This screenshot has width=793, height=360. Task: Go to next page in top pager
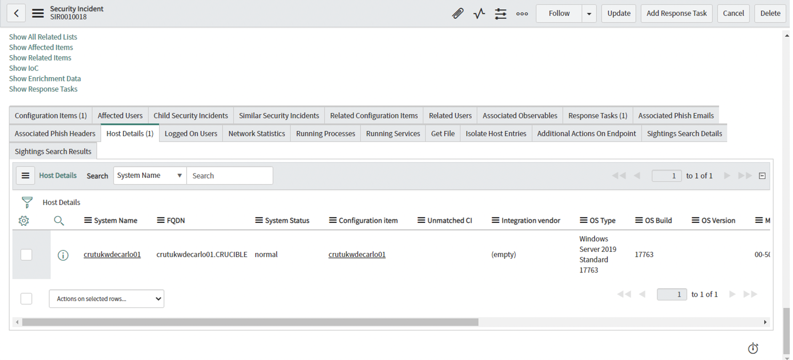727,176
